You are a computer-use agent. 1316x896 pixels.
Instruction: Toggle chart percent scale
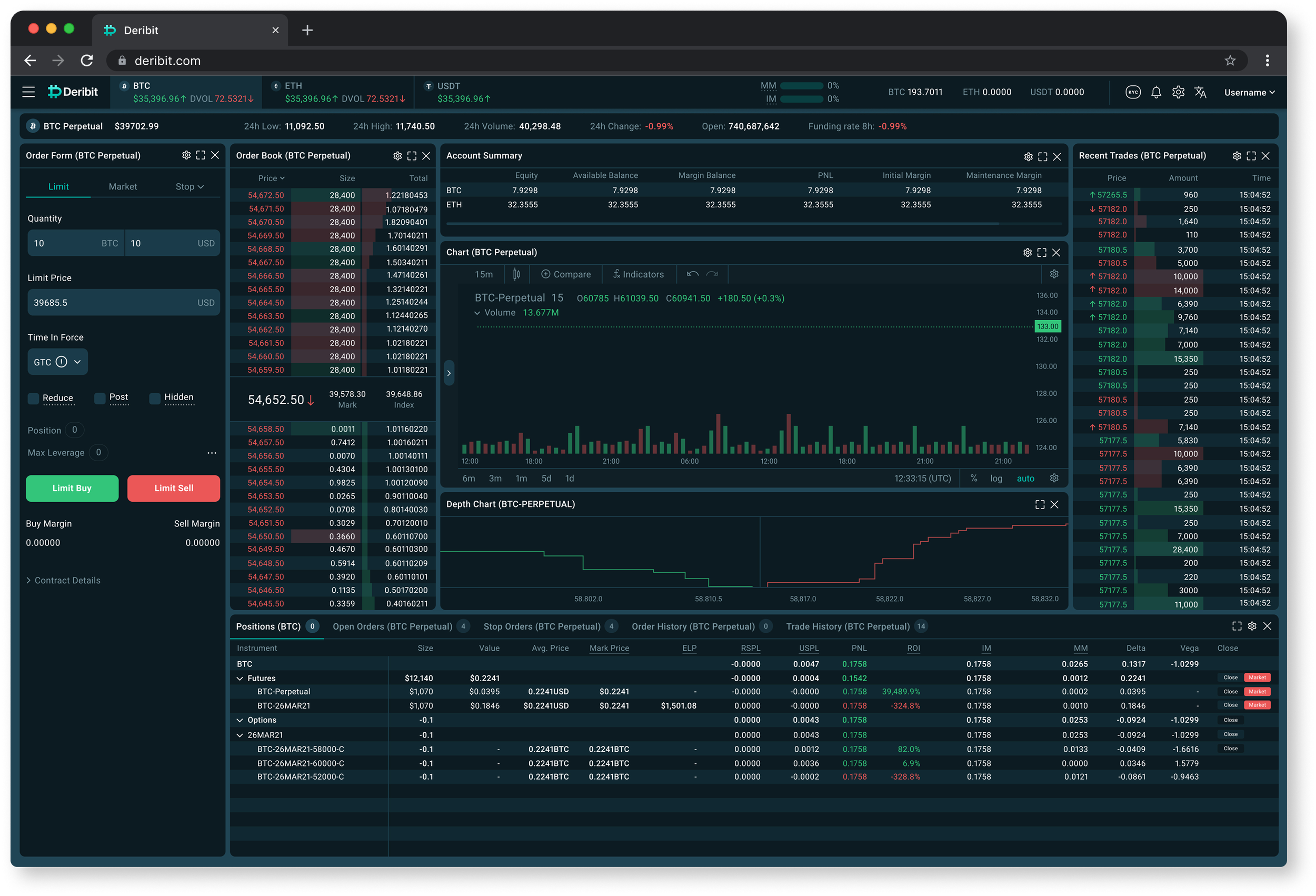pyautogui.click(x=973, y=478)
